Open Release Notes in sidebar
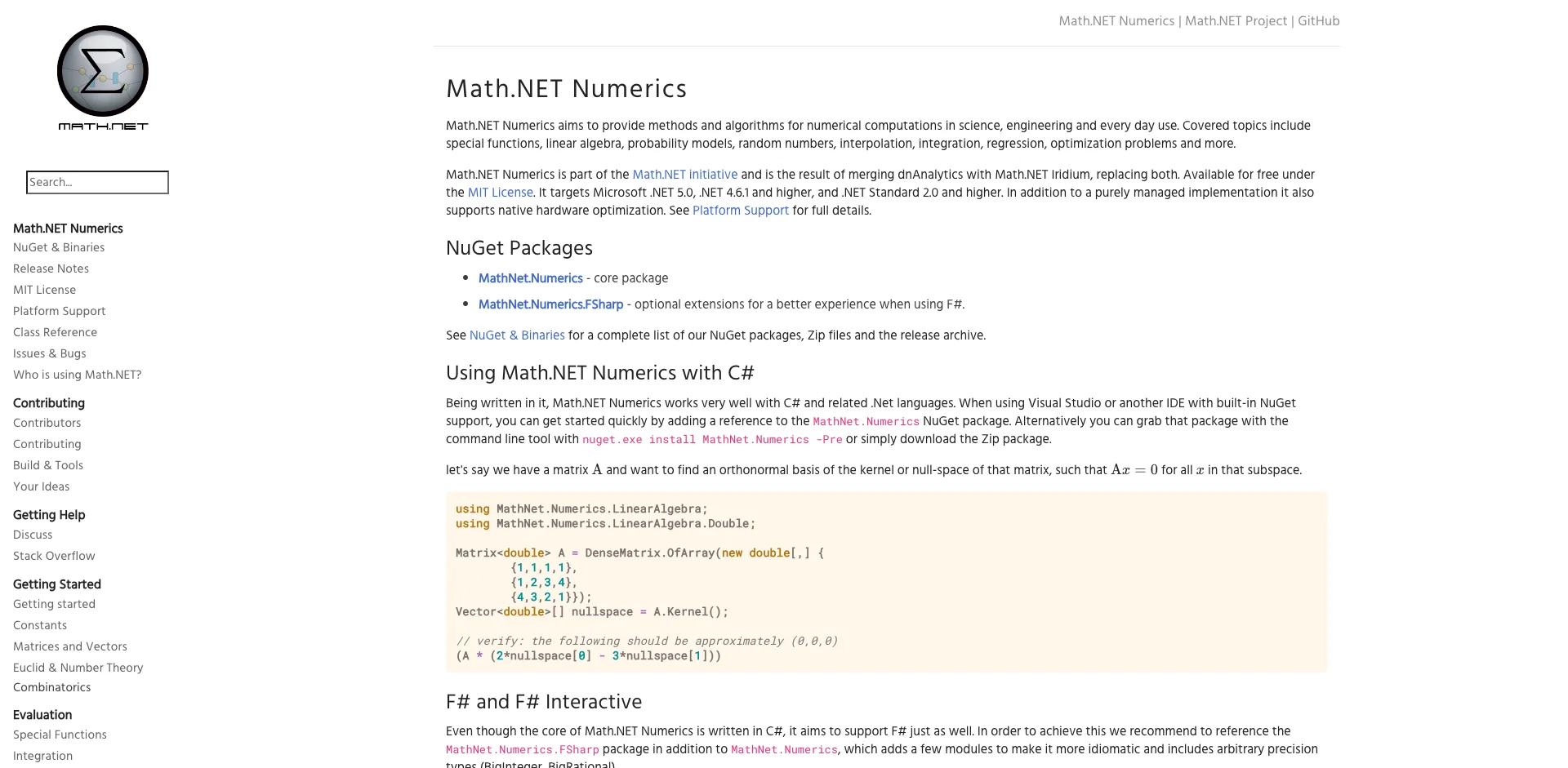 [51, 269]
